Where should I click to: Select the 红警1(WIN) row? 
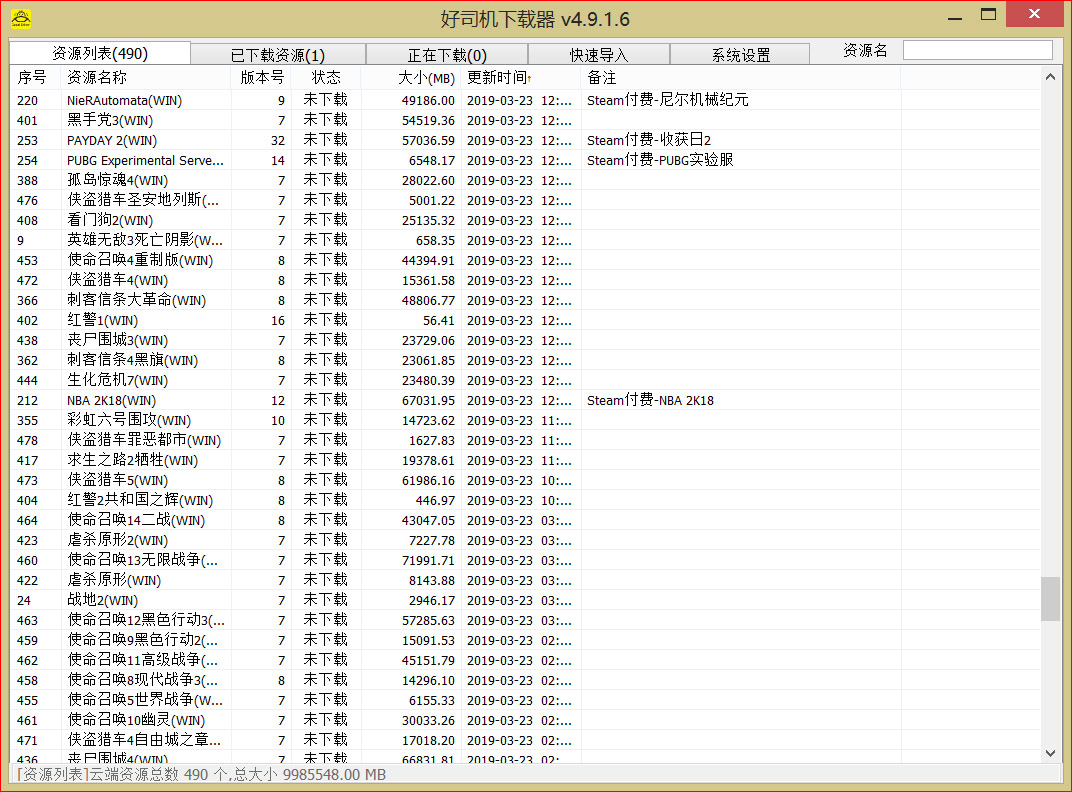pyautogui.click(x=525, y=320)
